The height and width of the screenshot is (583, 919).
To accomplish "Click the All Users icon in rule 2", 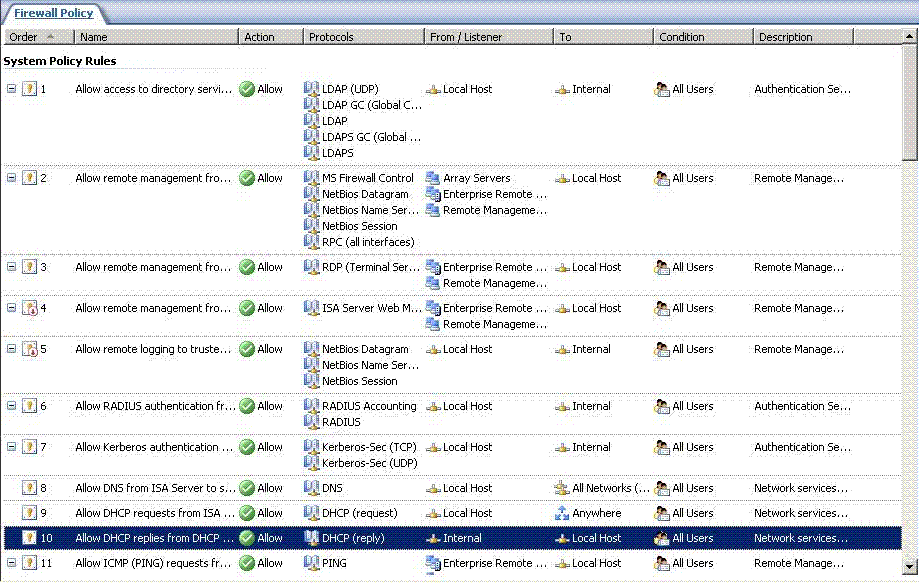I will 662,178.
